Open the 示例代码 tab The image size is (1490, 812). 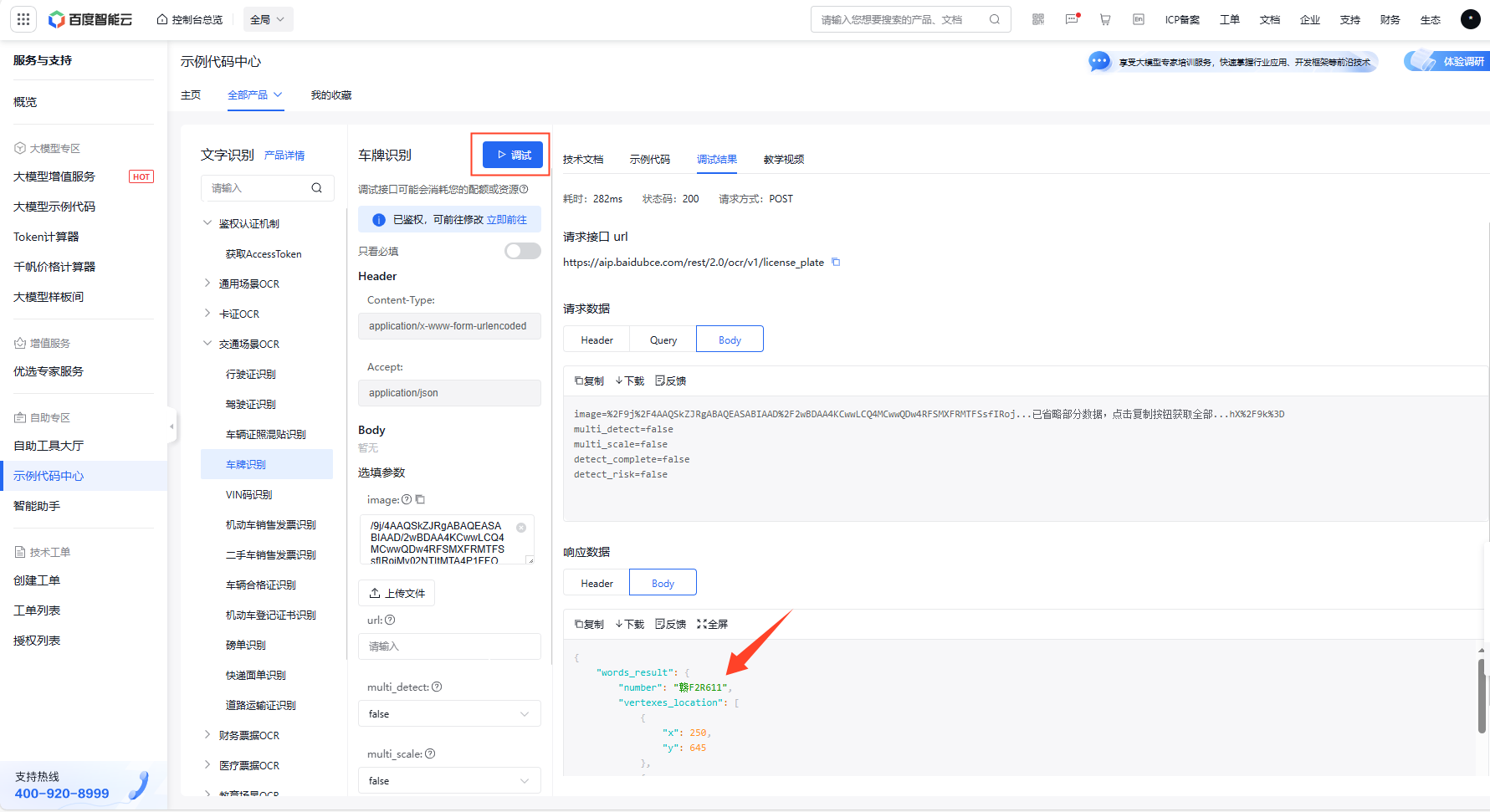[650, 159]
